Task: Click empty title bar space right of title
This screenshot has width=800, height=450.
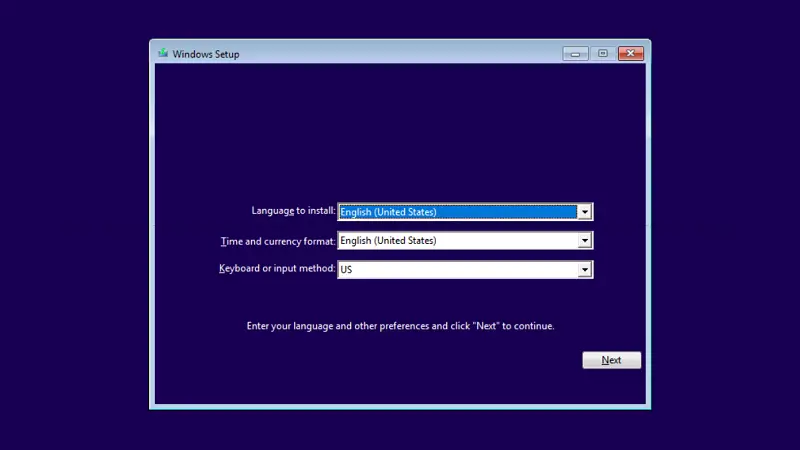Action: click(400, 53)
